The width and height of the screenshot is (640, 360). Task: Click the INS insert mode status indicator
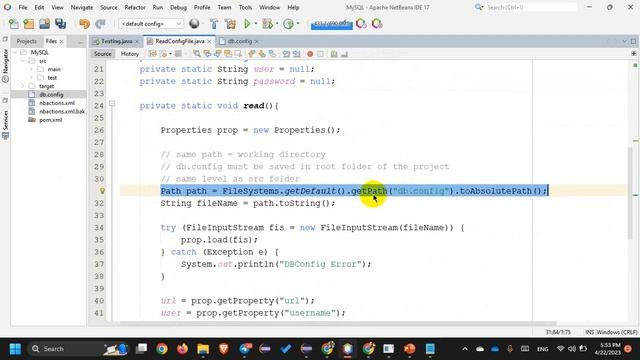590,332
